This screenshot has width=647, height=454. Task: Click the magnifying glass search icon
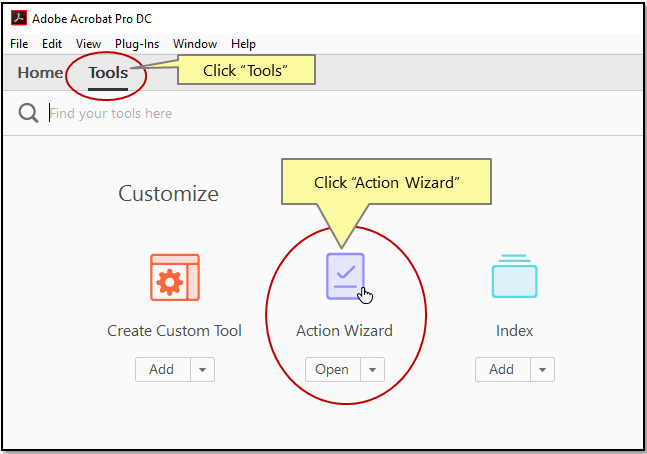coord(28,113)
